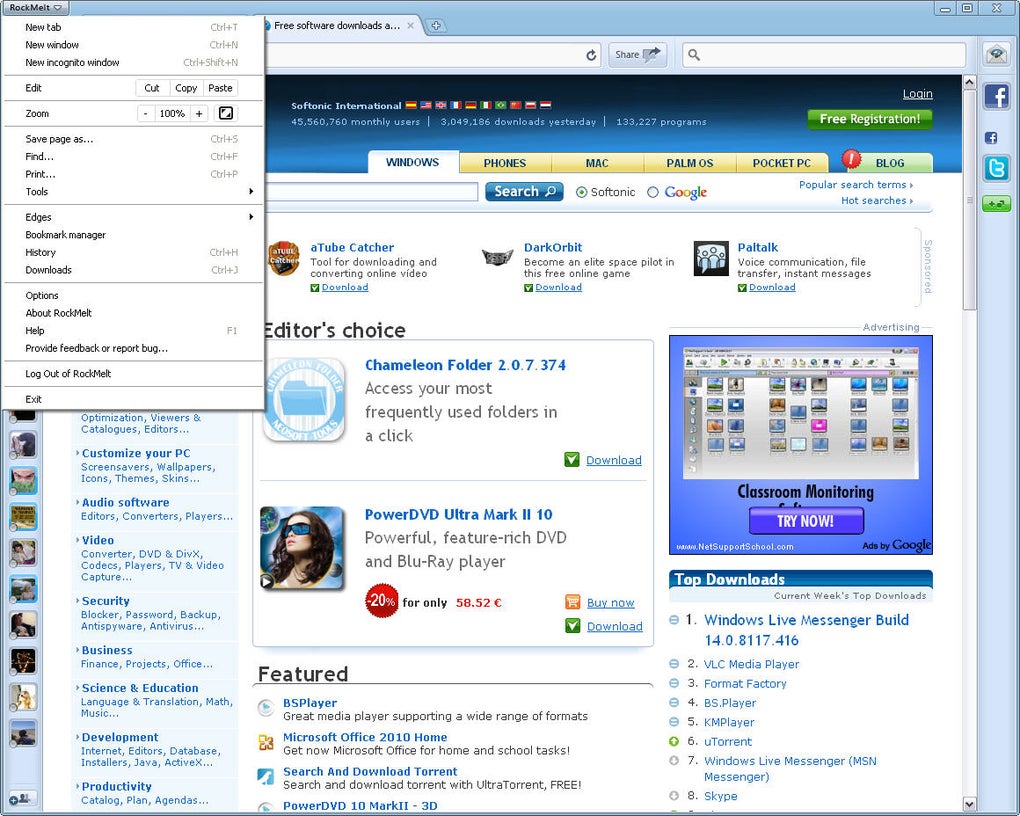Click the Microsoft Office 2010 featured icon
The height and width of the screenshot is (816, 1020).
tap(265, 742)
